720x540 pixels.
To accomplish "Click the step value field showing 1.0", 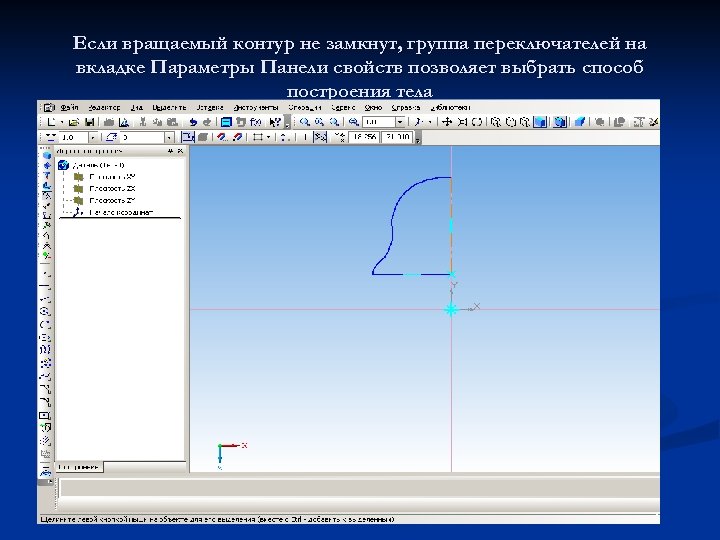I will (73, 137).
